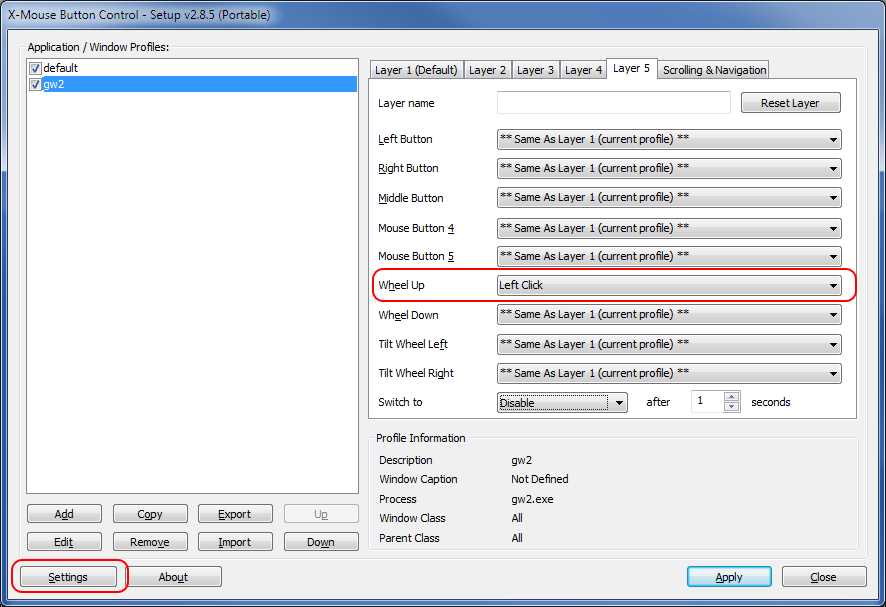
Task: Open the Scrolling & Navigation tab
Action: click(714, 70)
